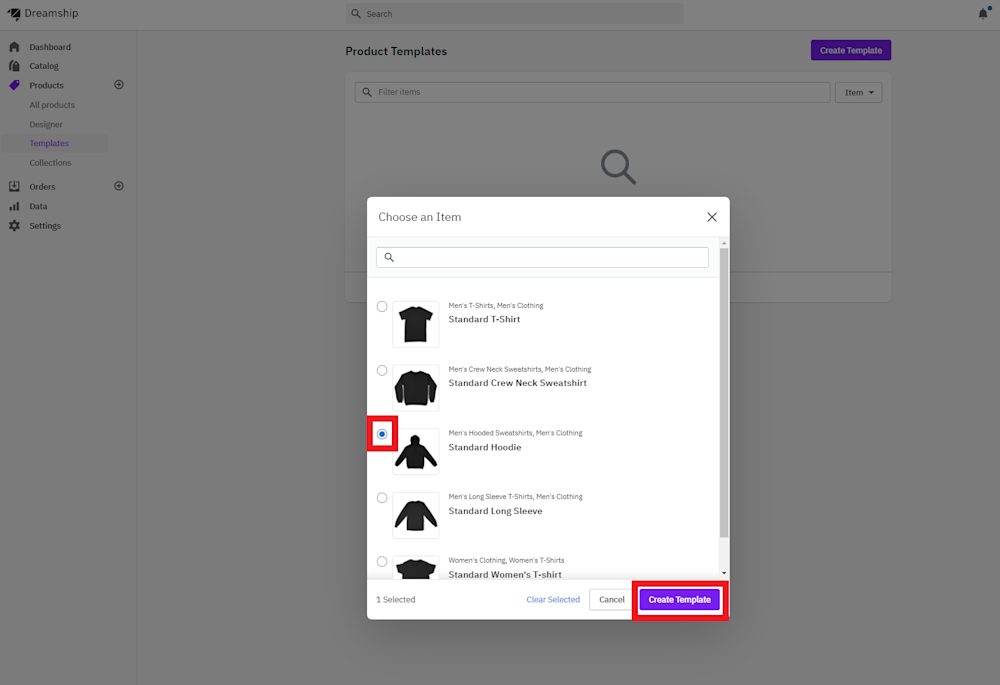
Task: Open the Item filter dropdown
Action: click(858, 92)
